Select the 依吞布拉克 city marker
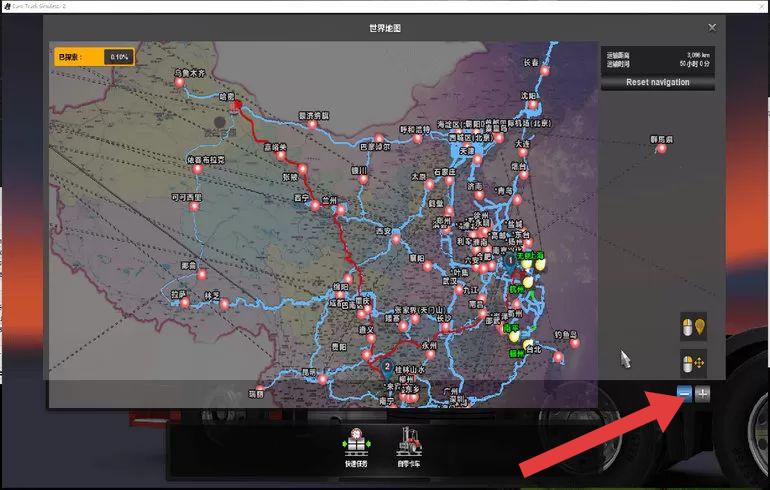Image resolution: width=770 pixels, height=490 pixels. click(x=197, y=169)
